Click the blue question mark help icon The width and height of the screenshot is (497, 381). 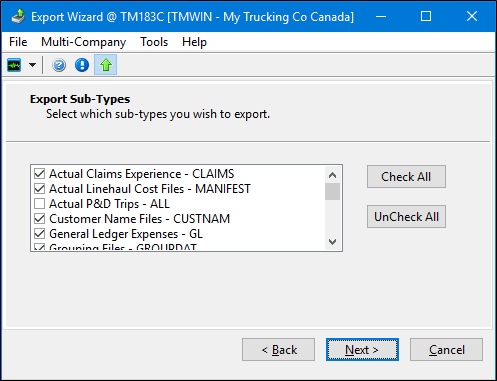pyautogui.click(x=59, y=65)
